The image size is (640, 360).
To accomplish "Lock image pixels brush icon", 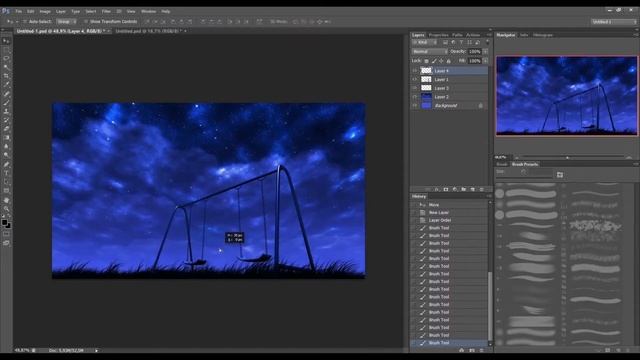I will pos(434,61).
